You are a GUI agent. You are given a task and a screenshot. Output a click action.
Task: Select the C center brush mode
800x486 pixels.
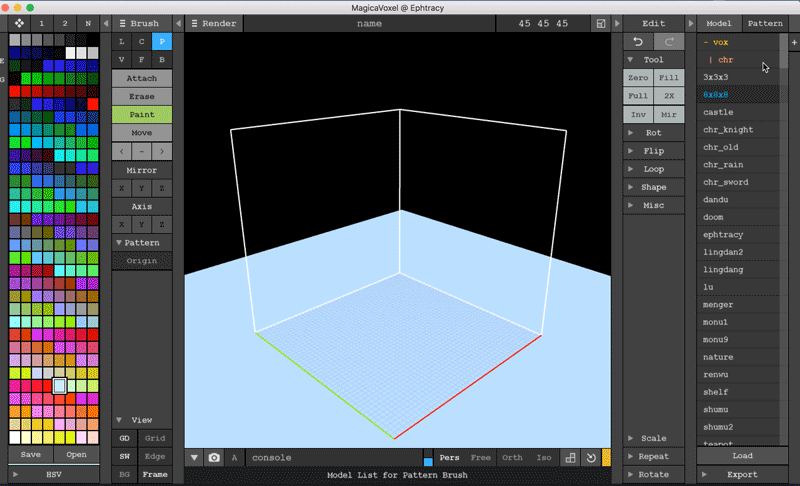pyautogui.click(x=141, y=42)
